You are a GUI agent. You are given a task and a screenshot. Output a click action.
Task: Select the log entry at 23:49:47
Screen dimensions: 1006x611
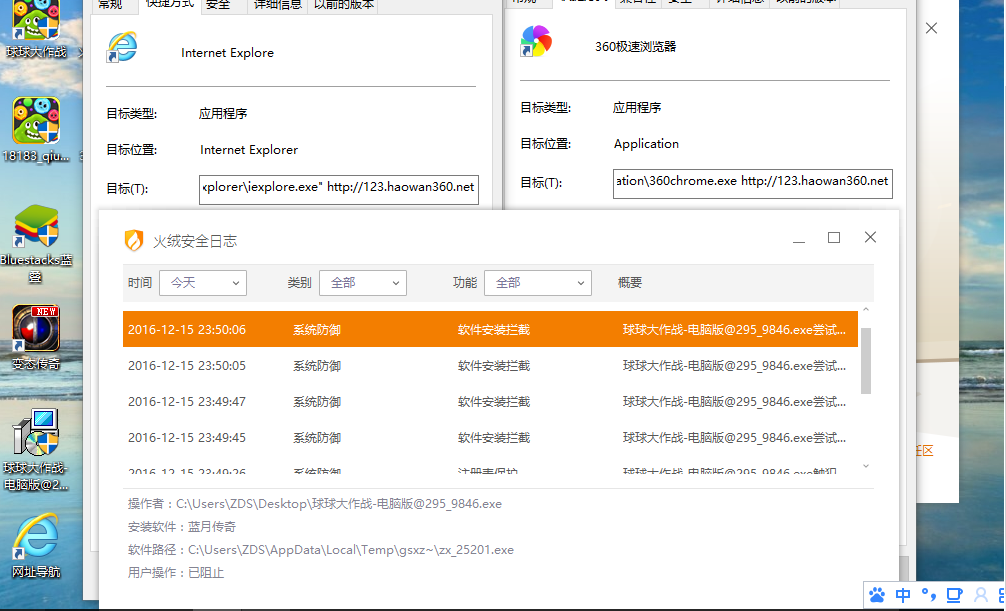pos(490,402)
